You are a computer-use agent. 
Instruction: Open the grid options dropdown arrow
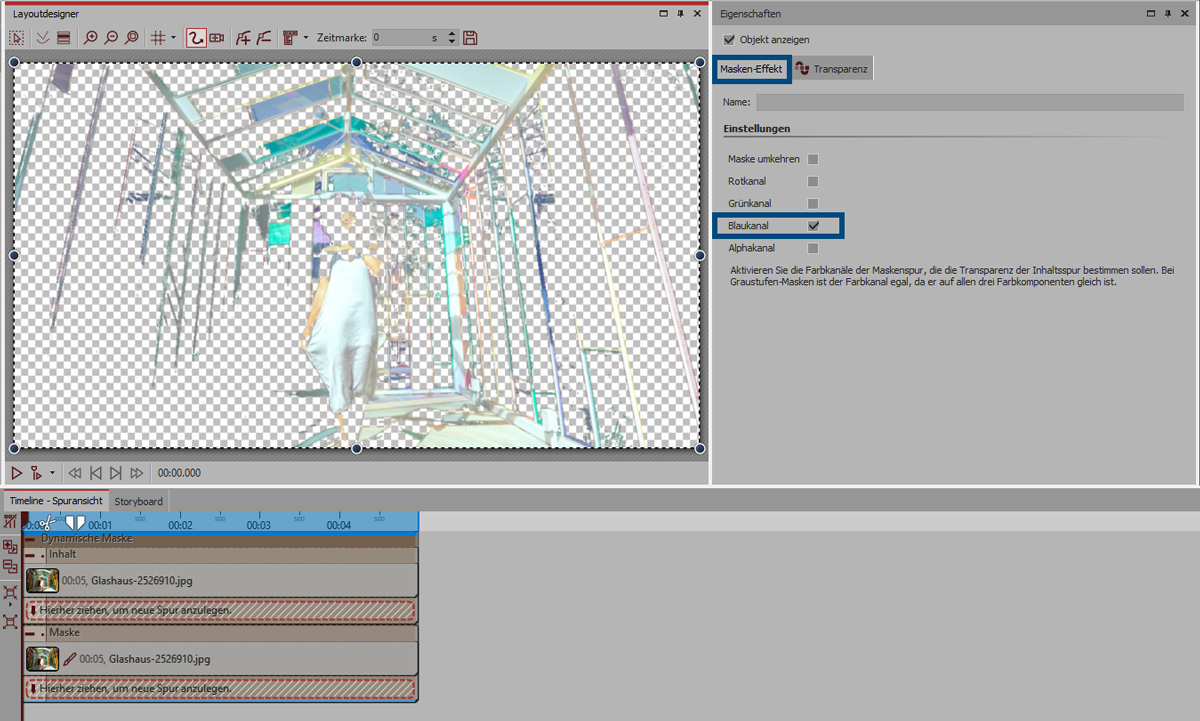tap(173, 38)
